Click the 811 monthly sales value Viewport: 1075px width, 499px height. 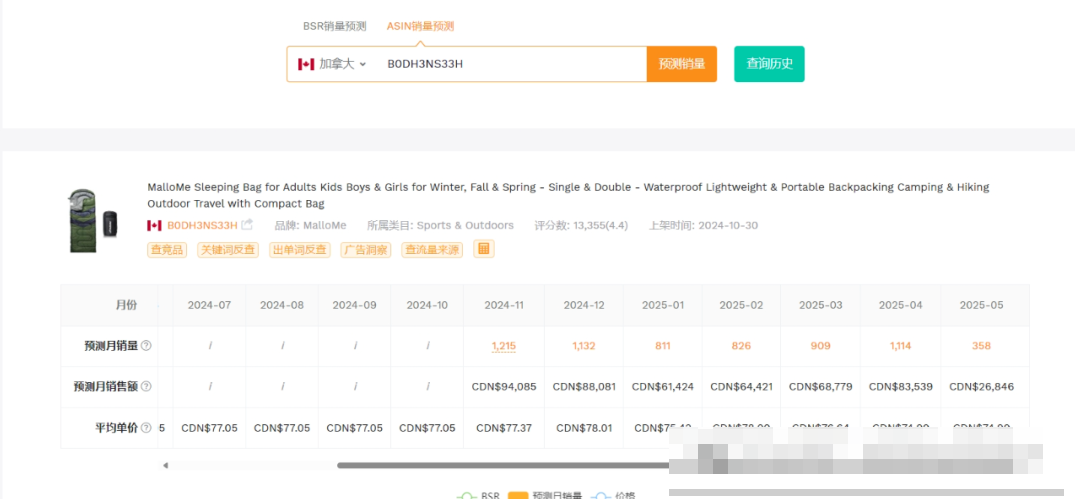point(662,346)
